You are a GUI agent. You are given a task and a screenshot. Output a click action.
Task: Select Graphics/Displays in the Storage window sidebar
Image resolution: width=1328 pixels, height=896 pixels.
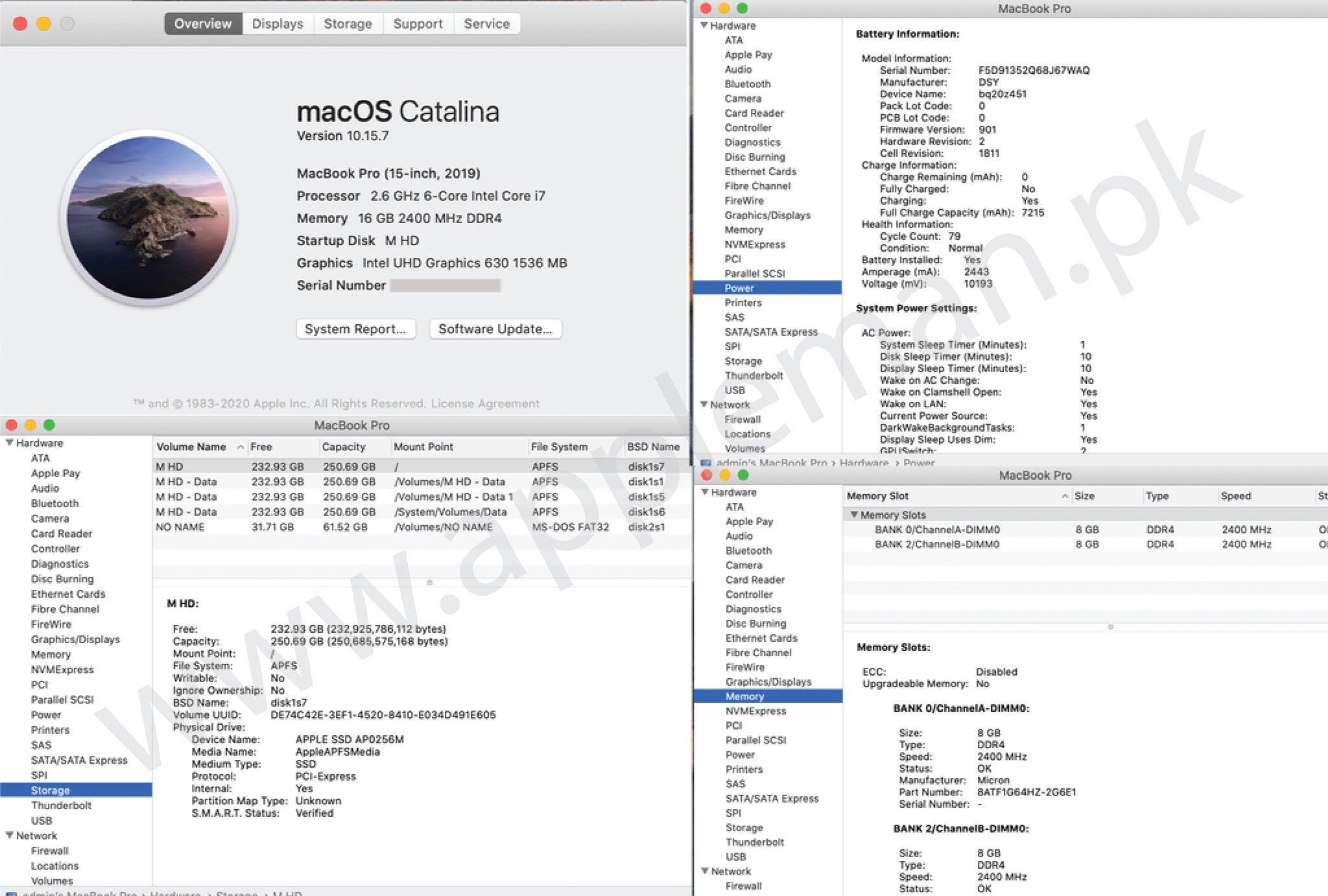[75, 639]
